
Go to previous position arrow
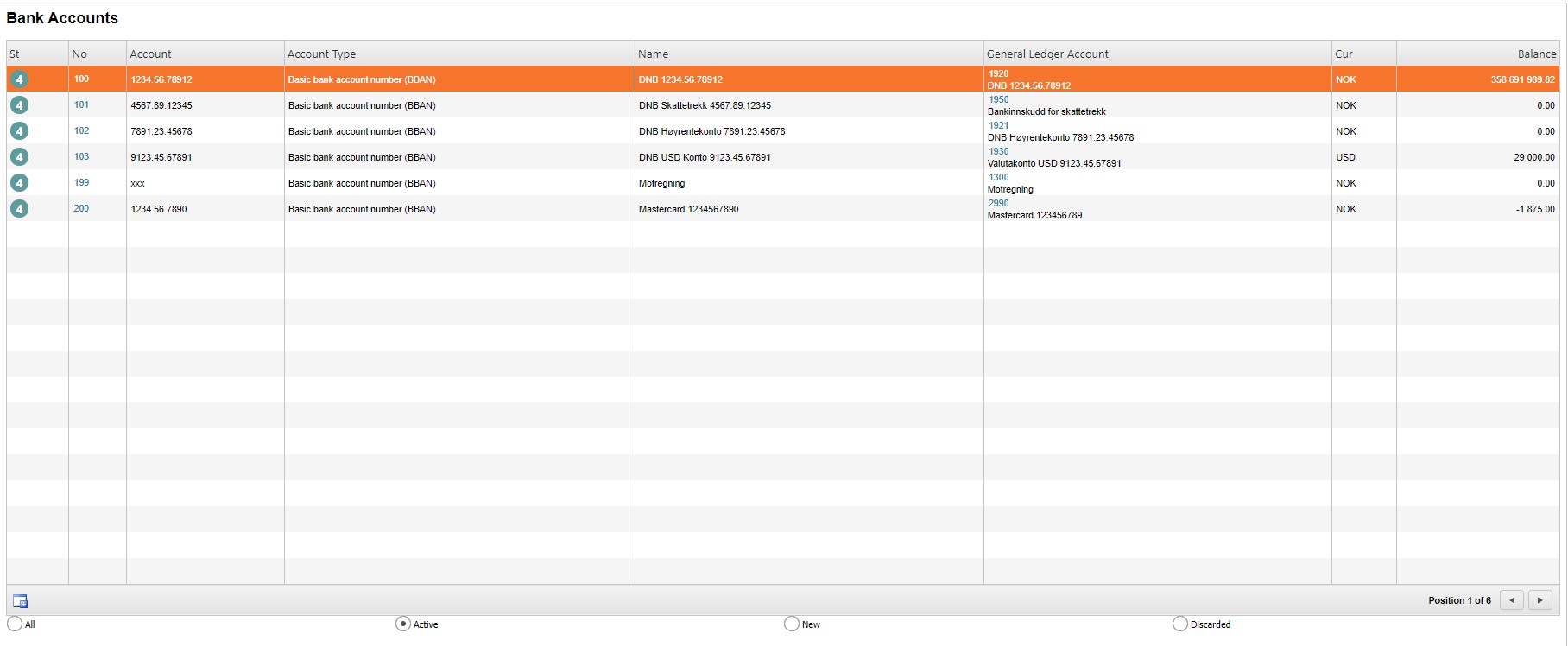1511,600
